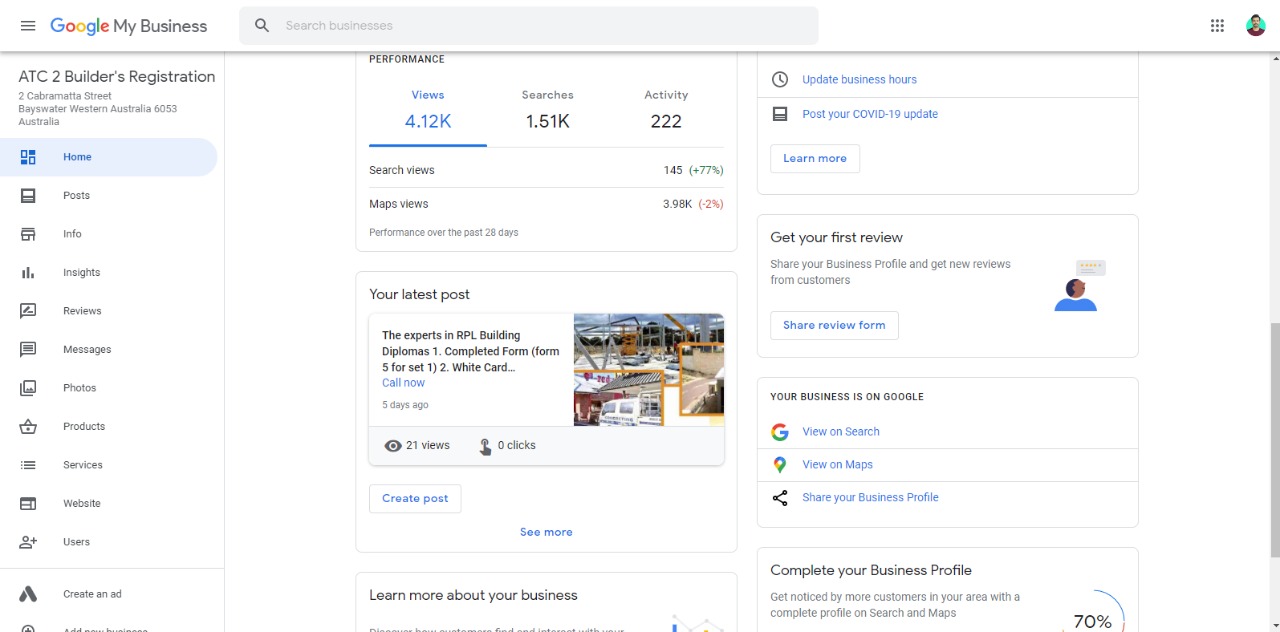Switch to the Activity performance tab

click(666, 109)
